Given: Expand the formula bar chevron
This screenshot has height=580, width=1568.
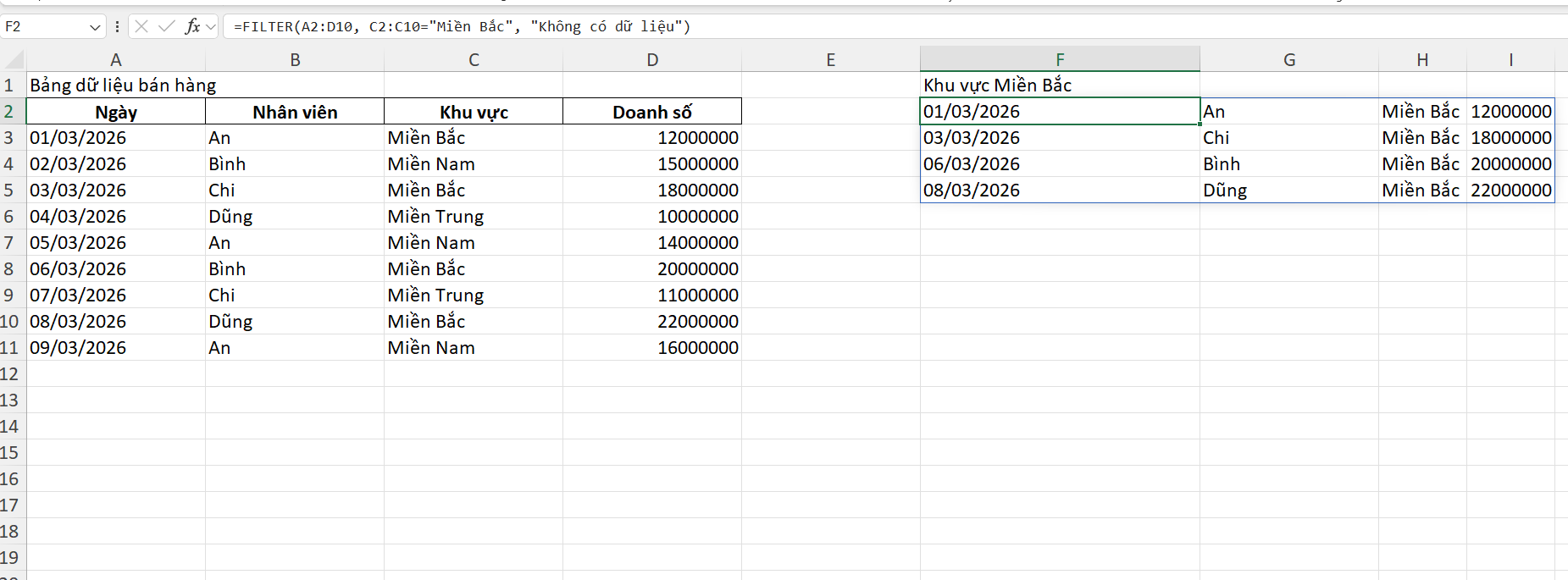Looking at the screenshot, I should tap(211, 27).
